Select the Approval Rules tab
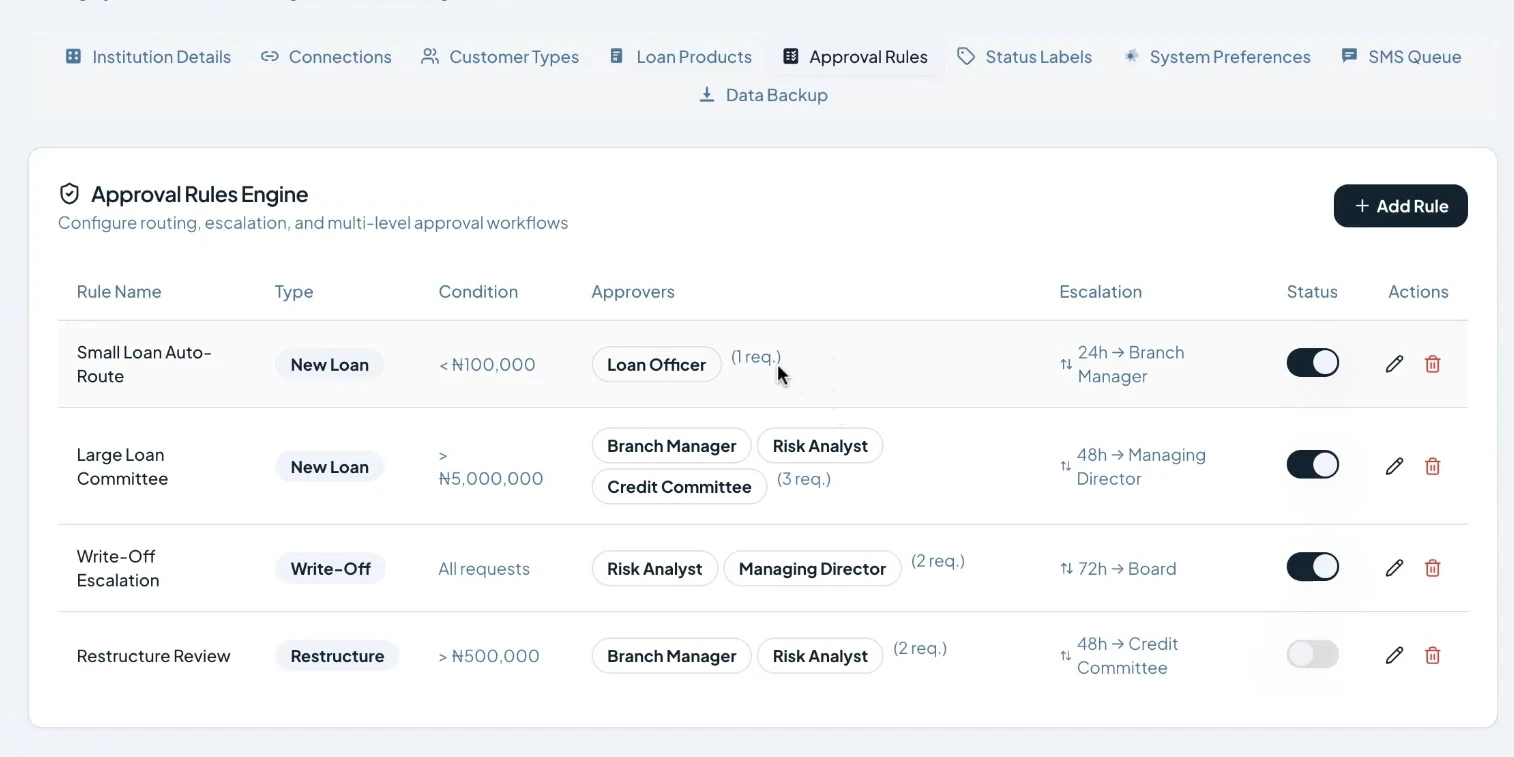1514x757 pixels. 855,57
